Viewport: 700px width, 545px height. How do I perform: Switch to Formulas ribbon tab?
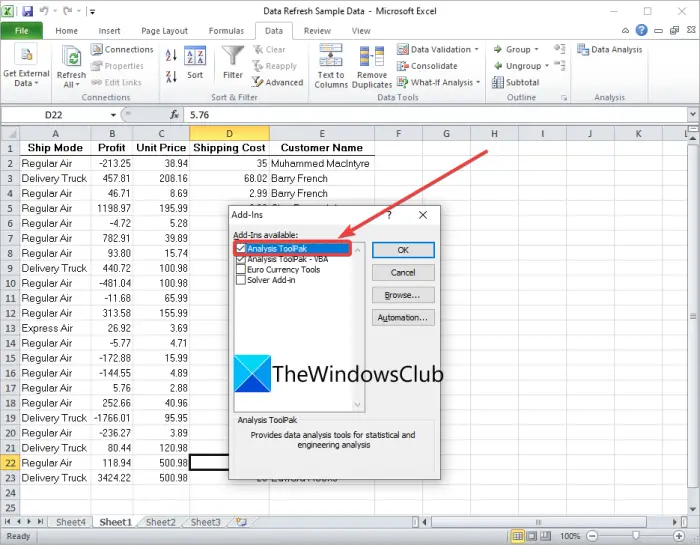[x=226, y=30]
